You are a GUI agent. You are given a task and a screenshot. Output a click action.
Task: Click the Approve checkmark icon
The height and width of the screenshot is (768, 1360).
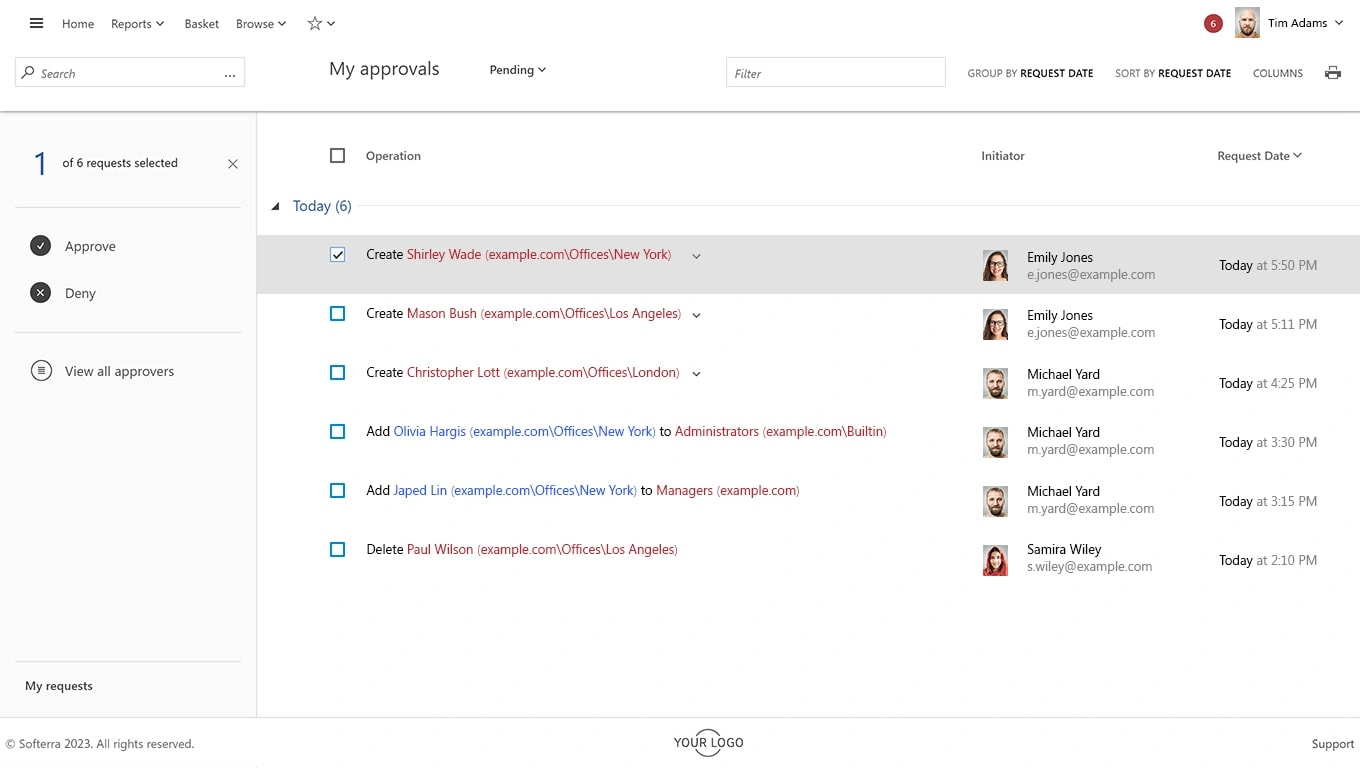point(40,246)
